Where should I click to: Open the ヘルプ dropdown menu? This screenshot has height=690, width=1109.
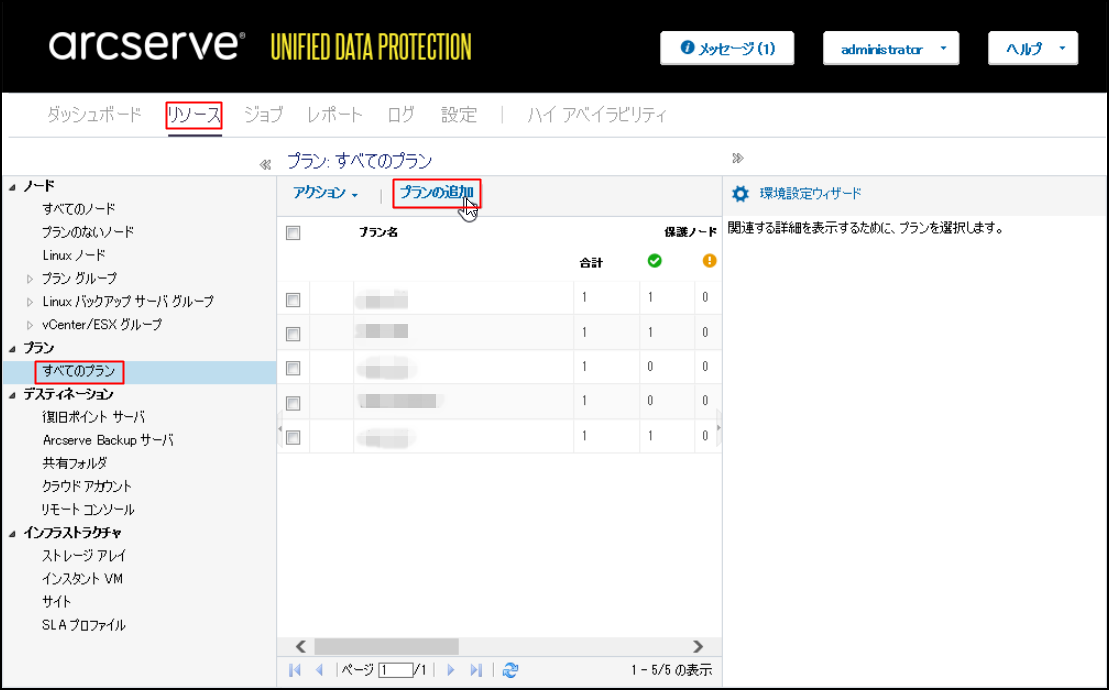(x=1033, y=49)
